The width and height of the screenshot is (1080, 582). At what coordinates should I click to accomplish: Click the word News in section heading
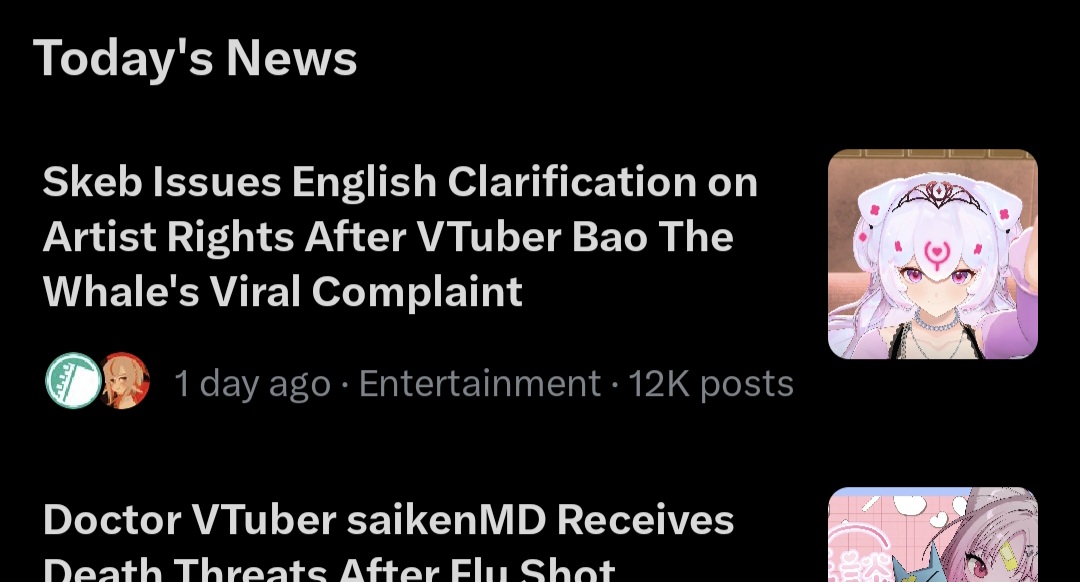click(291, 58)
